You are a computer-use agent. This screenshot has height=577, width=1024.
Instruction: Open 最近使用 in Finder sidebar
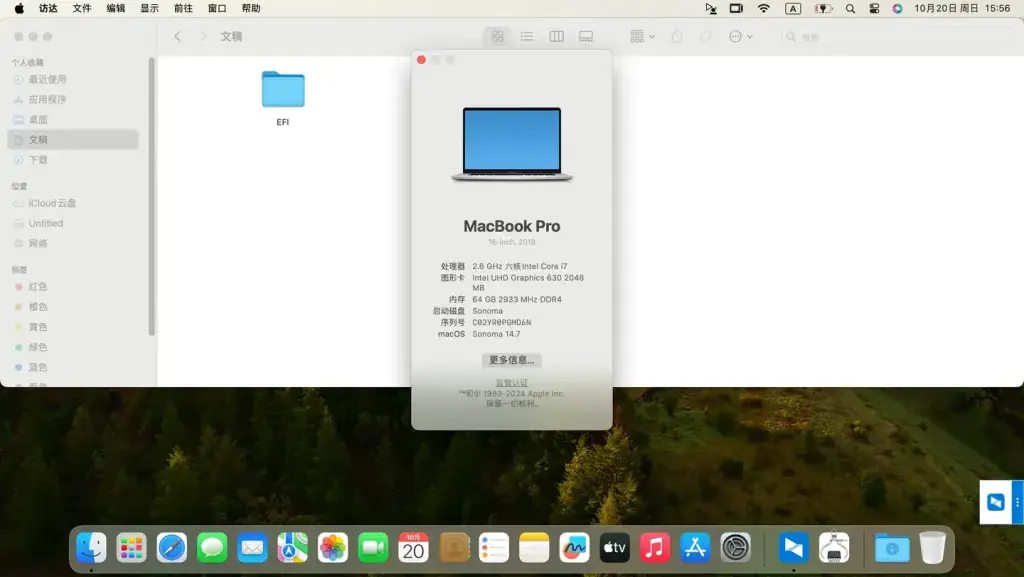click(47, 79)
